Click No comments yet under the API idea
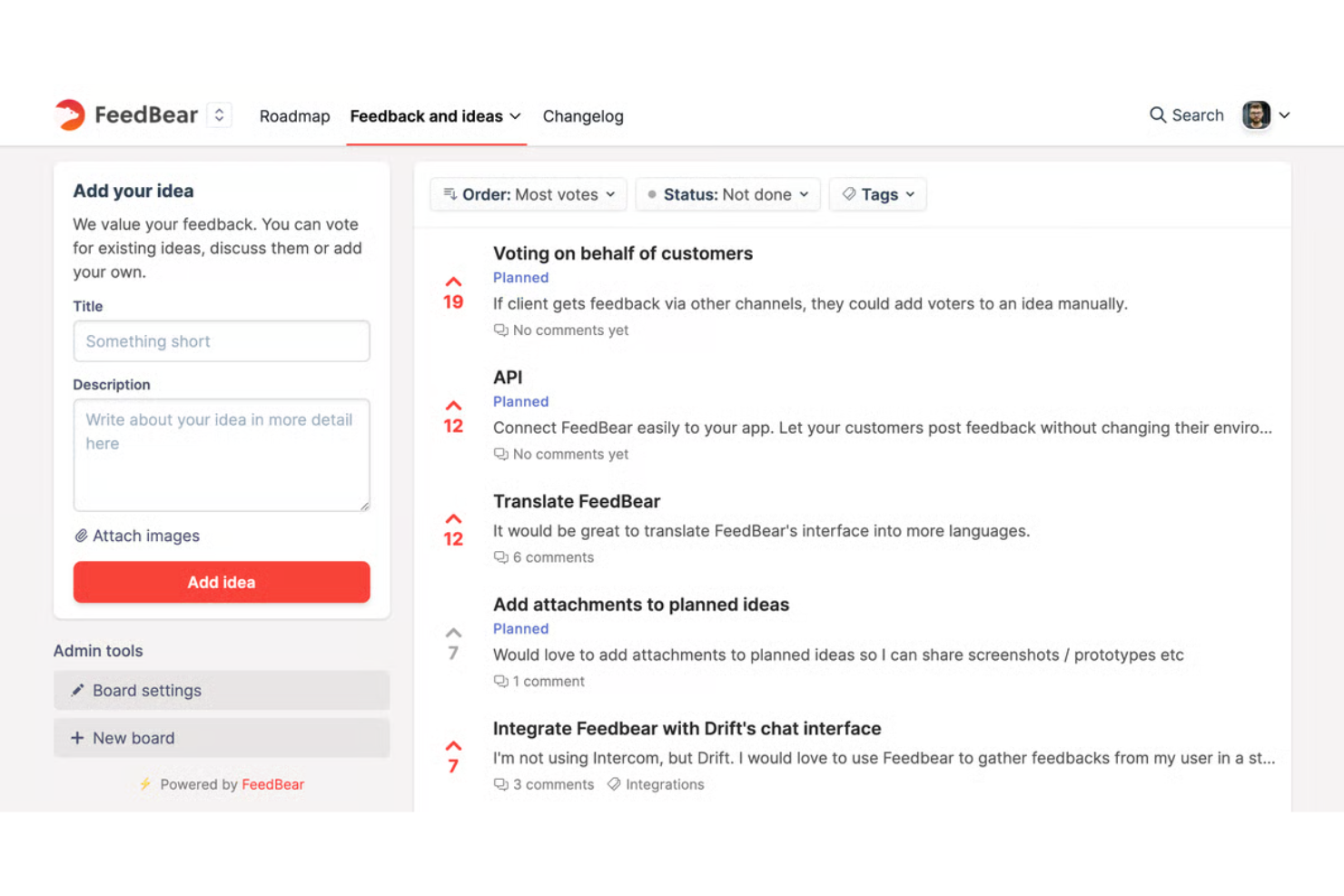 561,454
